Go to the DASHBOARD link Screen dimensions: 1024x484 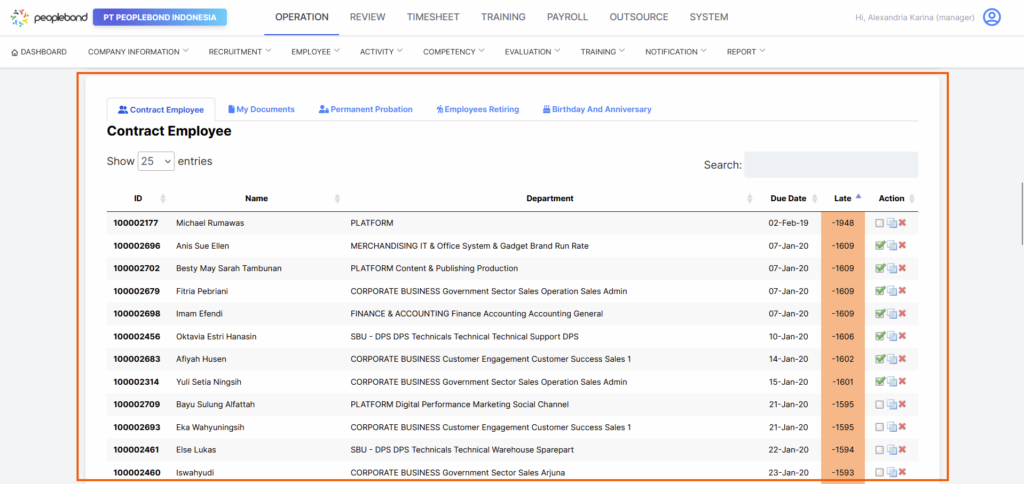pyautogui.click(x=39, y=52)
